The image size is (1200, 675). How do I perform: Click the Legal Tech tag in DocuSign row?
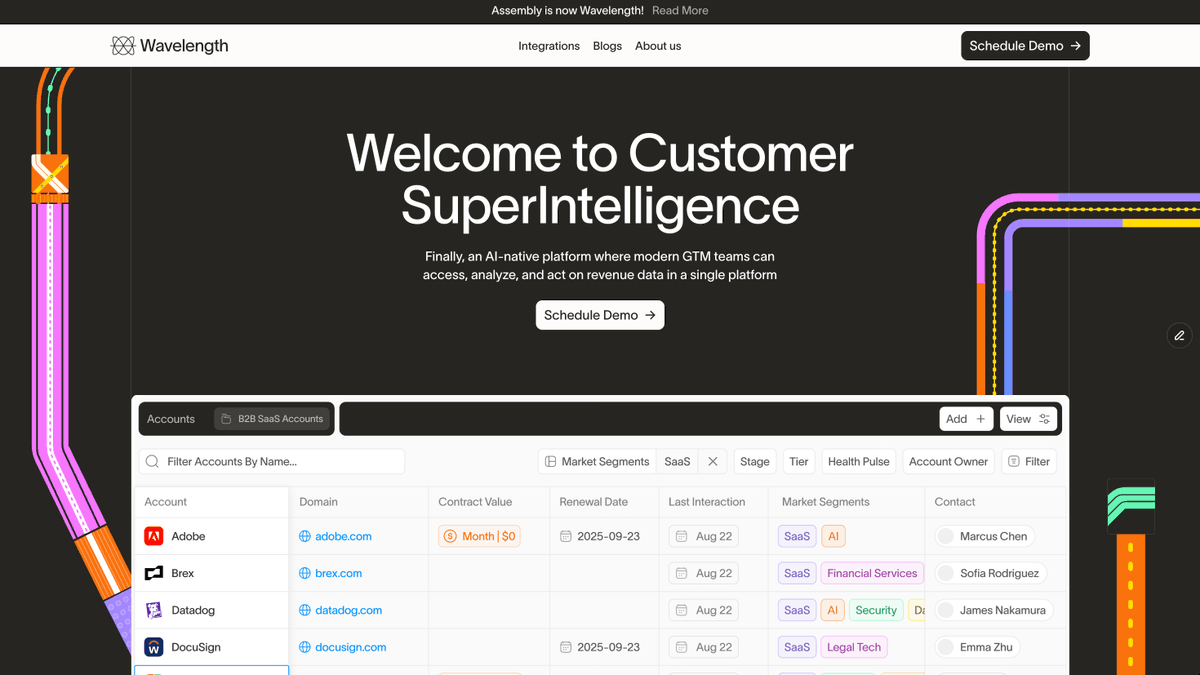854,648
